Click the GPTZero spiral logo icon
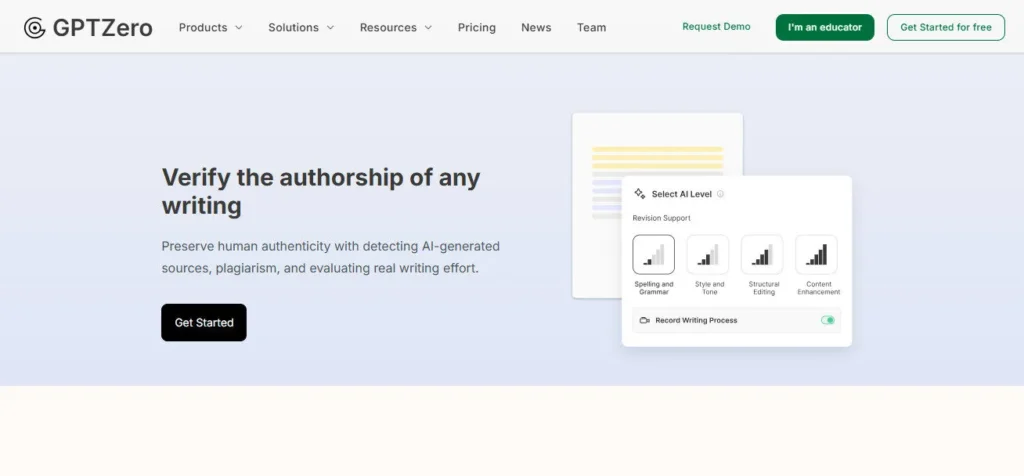 (x=35, y=27)
